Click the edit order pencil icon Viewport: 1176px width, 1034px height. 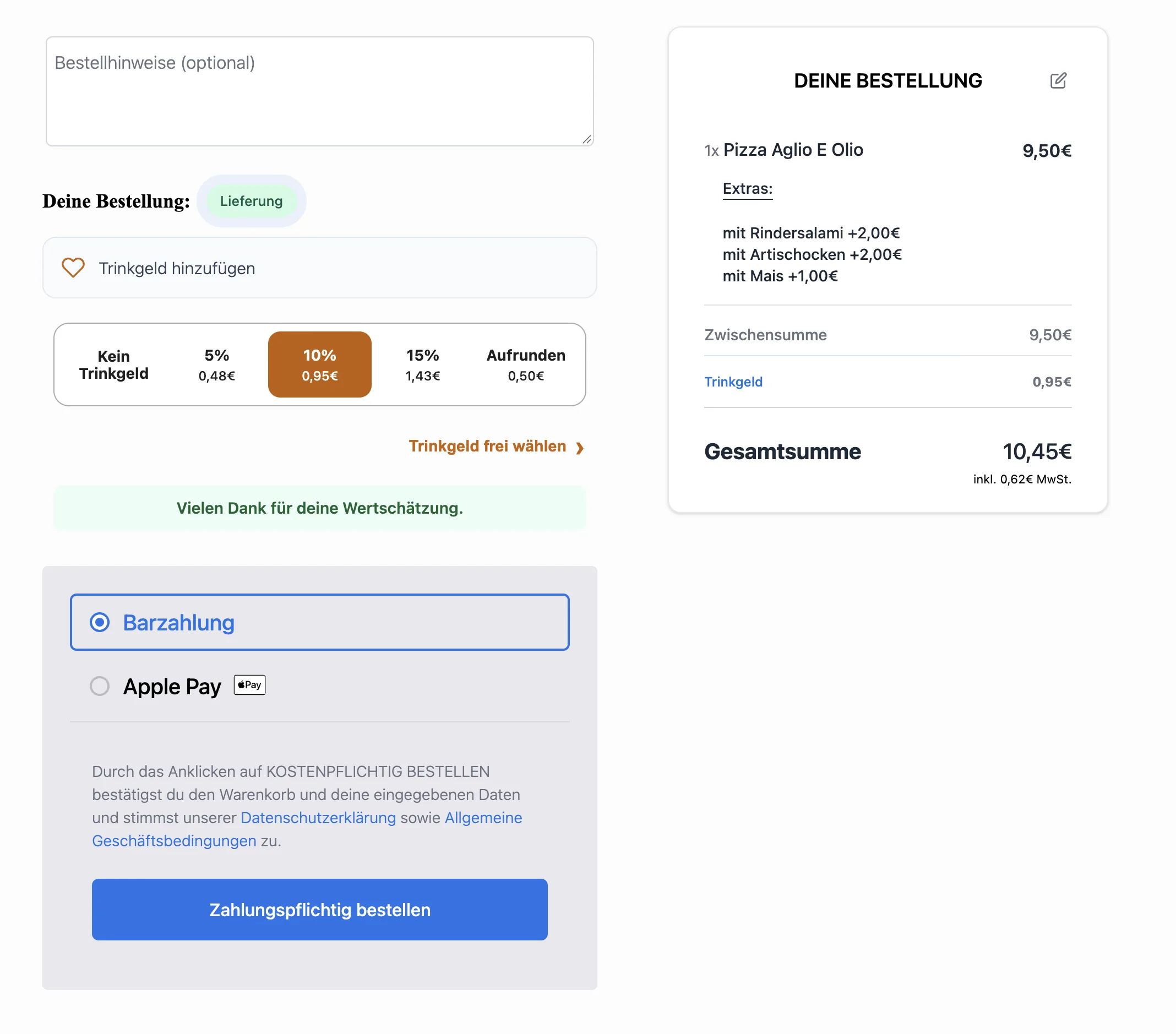[1058, 80]
